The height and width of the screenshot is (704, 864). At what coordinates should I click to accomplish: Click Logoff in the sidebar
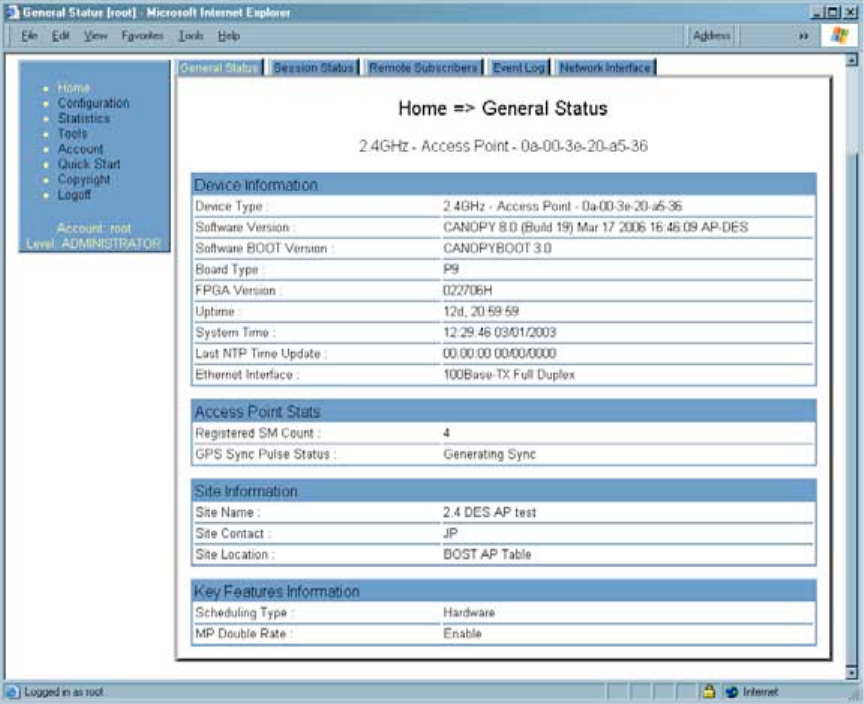[x=74, y=194]
